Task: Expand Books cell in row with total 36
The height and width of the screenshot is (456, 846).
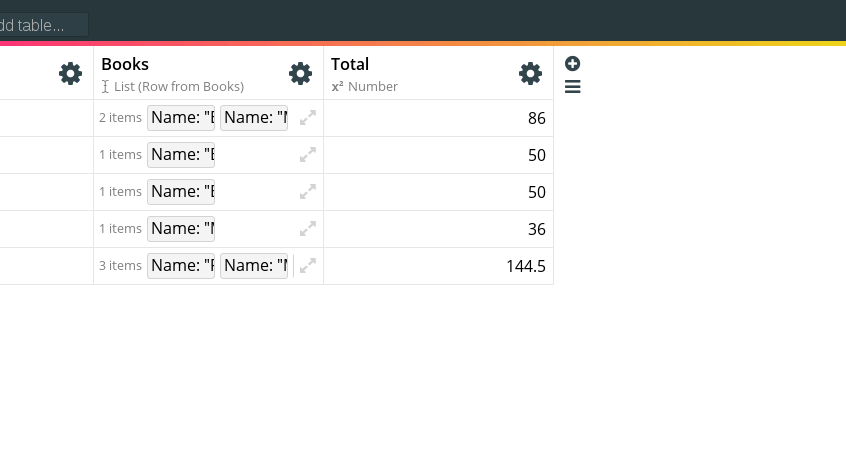Action: (x=308, y=229)
